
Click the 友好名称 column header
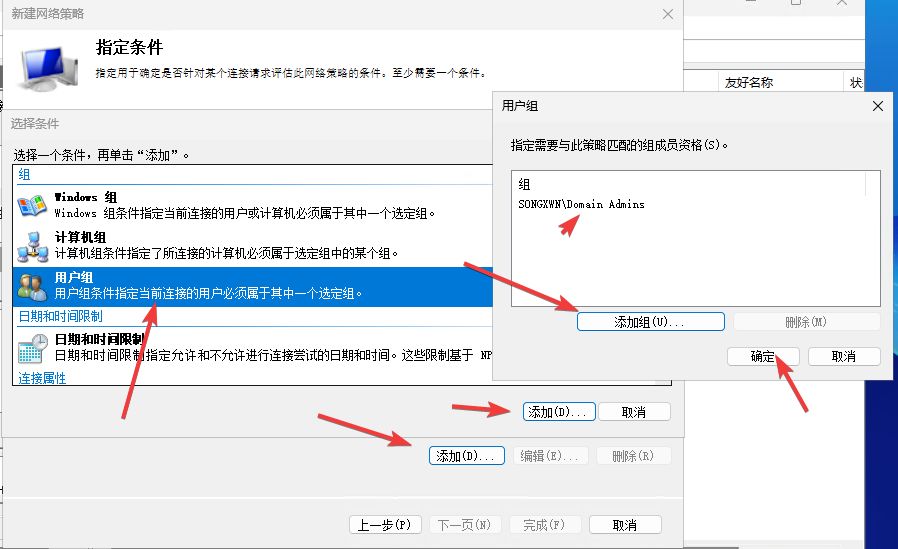pyautogui.click(x=749, y=83)
